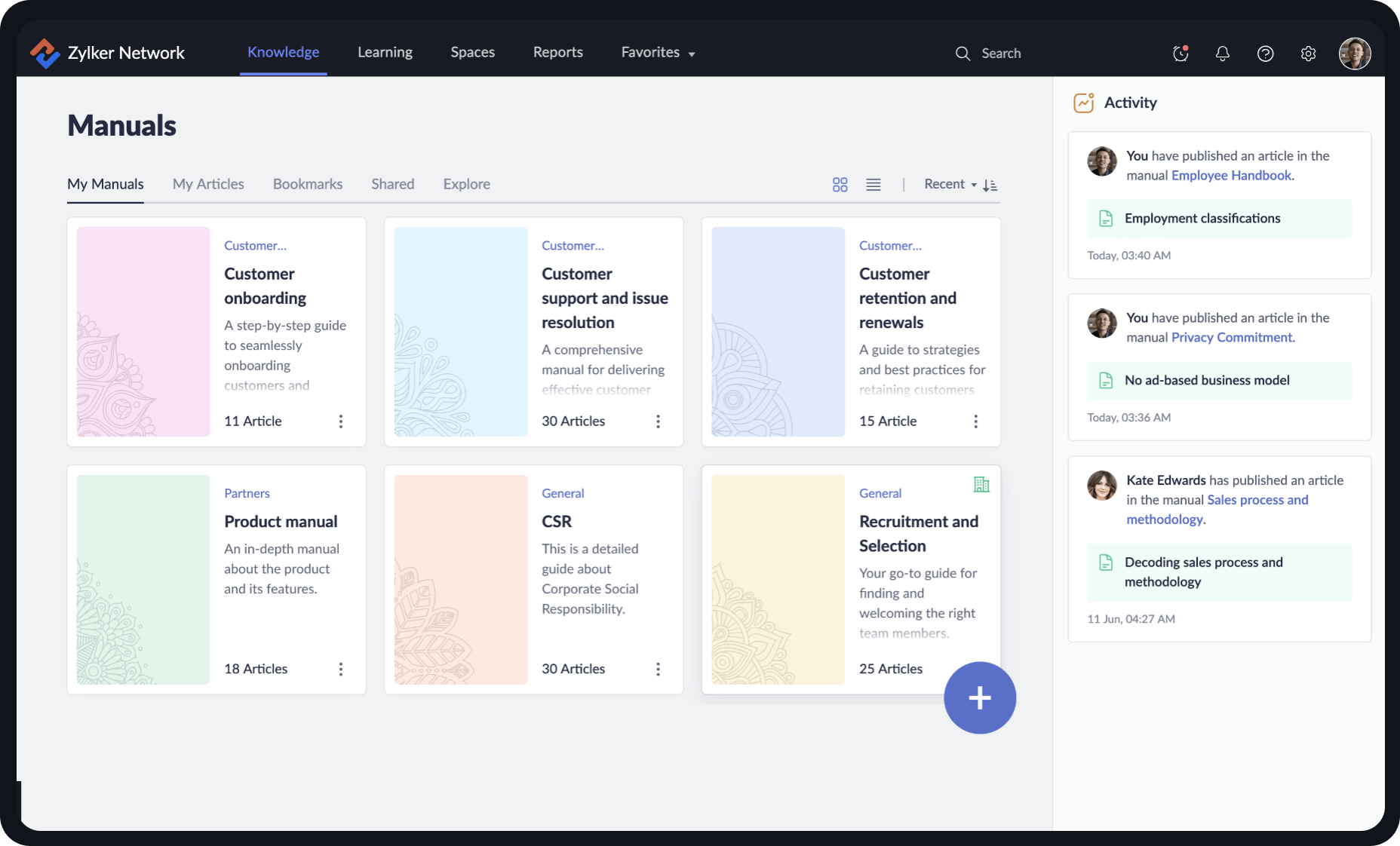Open the recent activity clock icon
Image resolution: width=1400 pixels, height=846 pixels.
point(1180,54)
